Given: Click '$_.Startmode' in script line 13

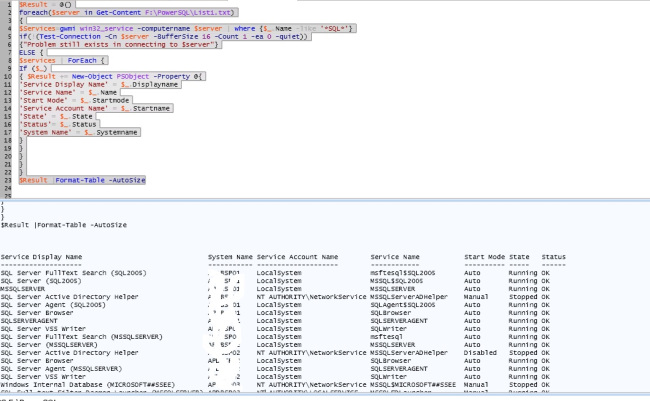Looking at the screenshot, I should coord(104,100).
